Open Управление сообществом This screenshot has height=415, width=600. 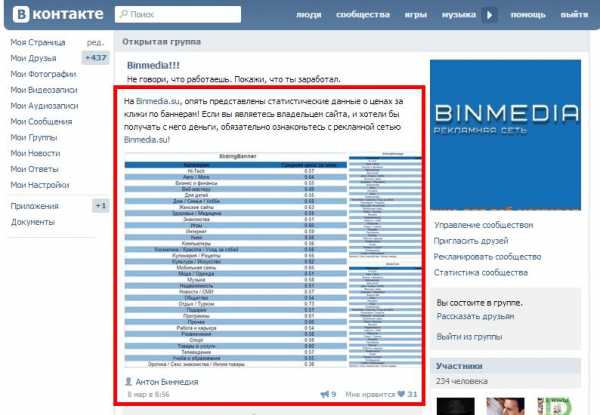483,225
